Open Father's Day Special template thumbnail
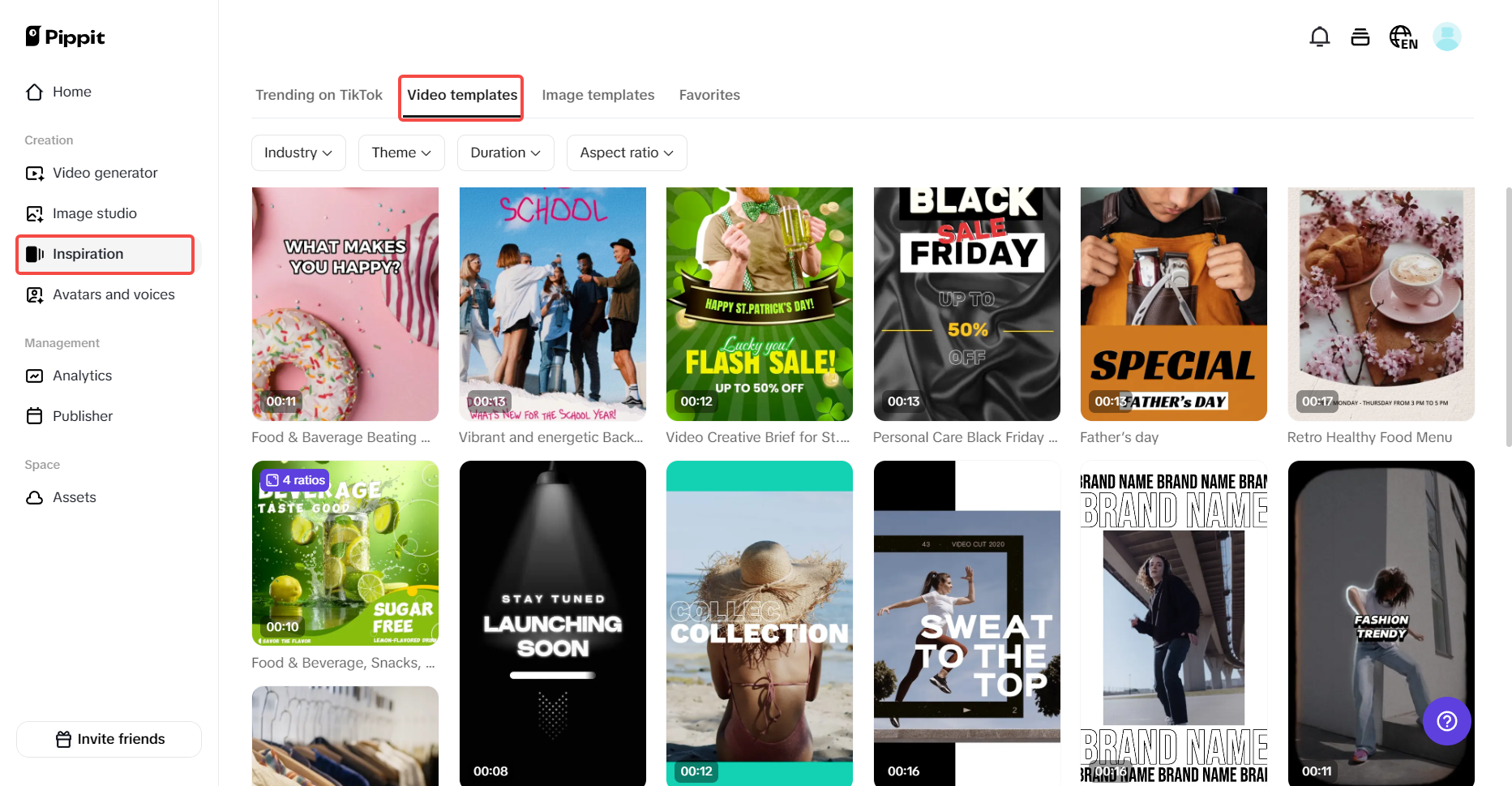This screenshot has width=1512, height=786. coord(1174,304)
